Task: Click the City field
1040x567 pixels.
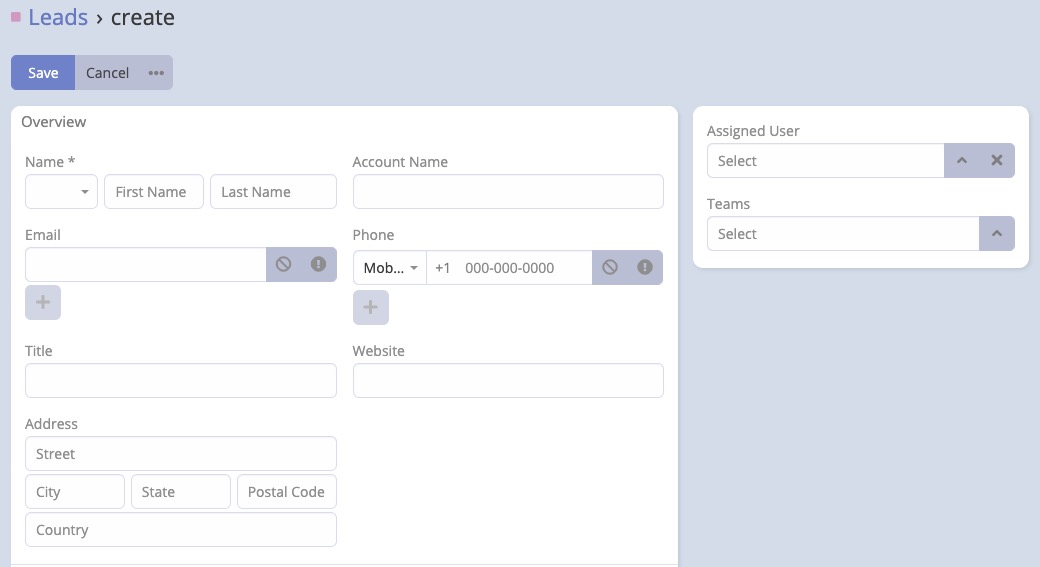Action: pos(75,491)
